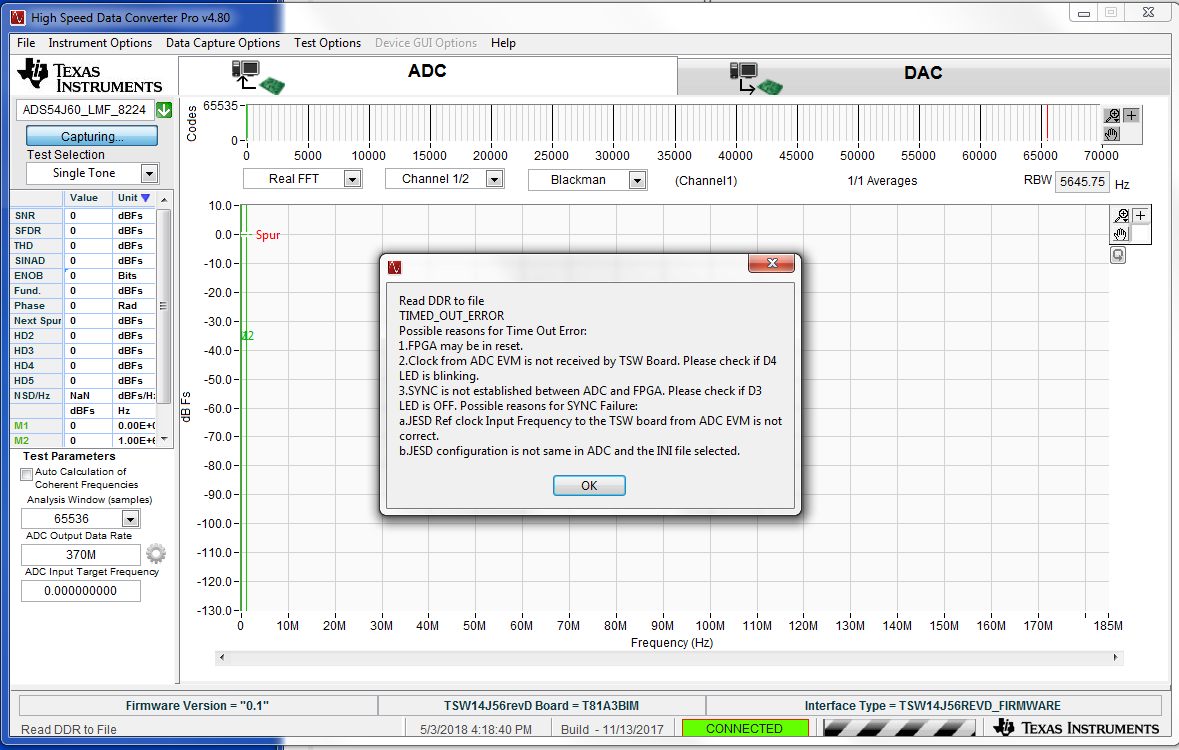This screenshot has height=750, width=1179.
Task: Click the green CONNECTED status indicator
Action: 744,728
